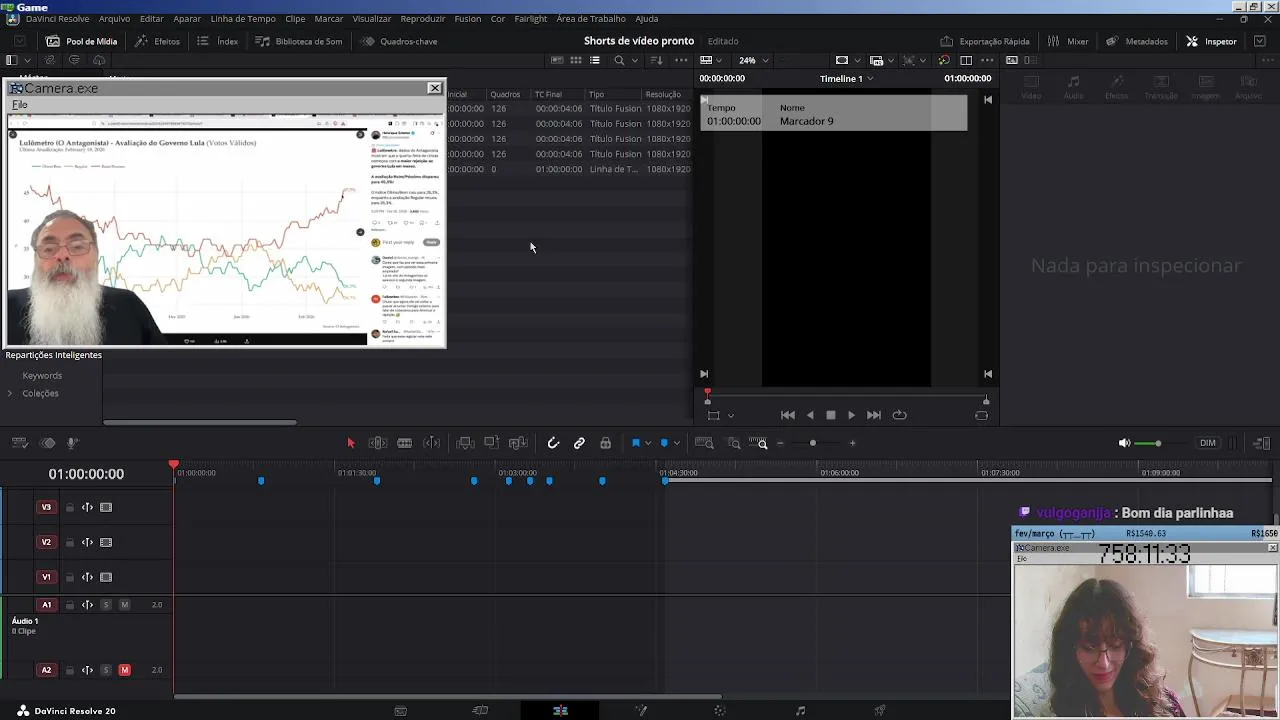This screenshot has width=1280, height=720.
Task: Click the media pool sort icon
Action: (656, 60)
